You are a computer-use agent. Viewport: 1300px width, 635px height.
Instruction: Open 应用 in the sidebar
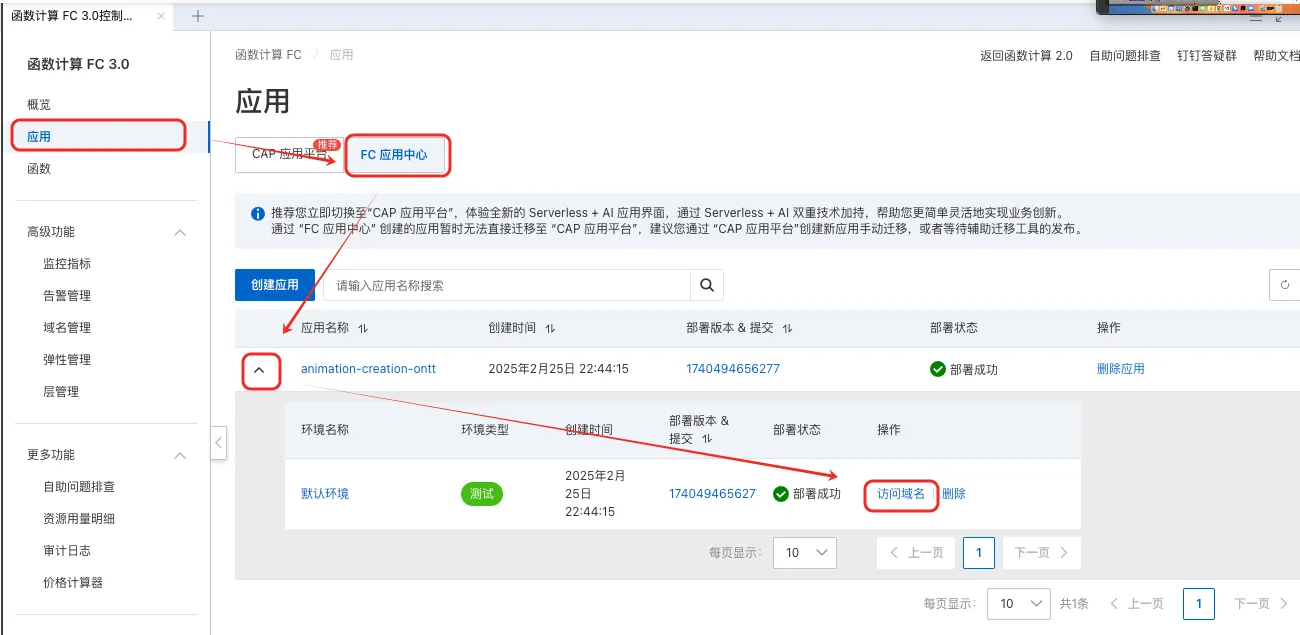click(39, 136)
